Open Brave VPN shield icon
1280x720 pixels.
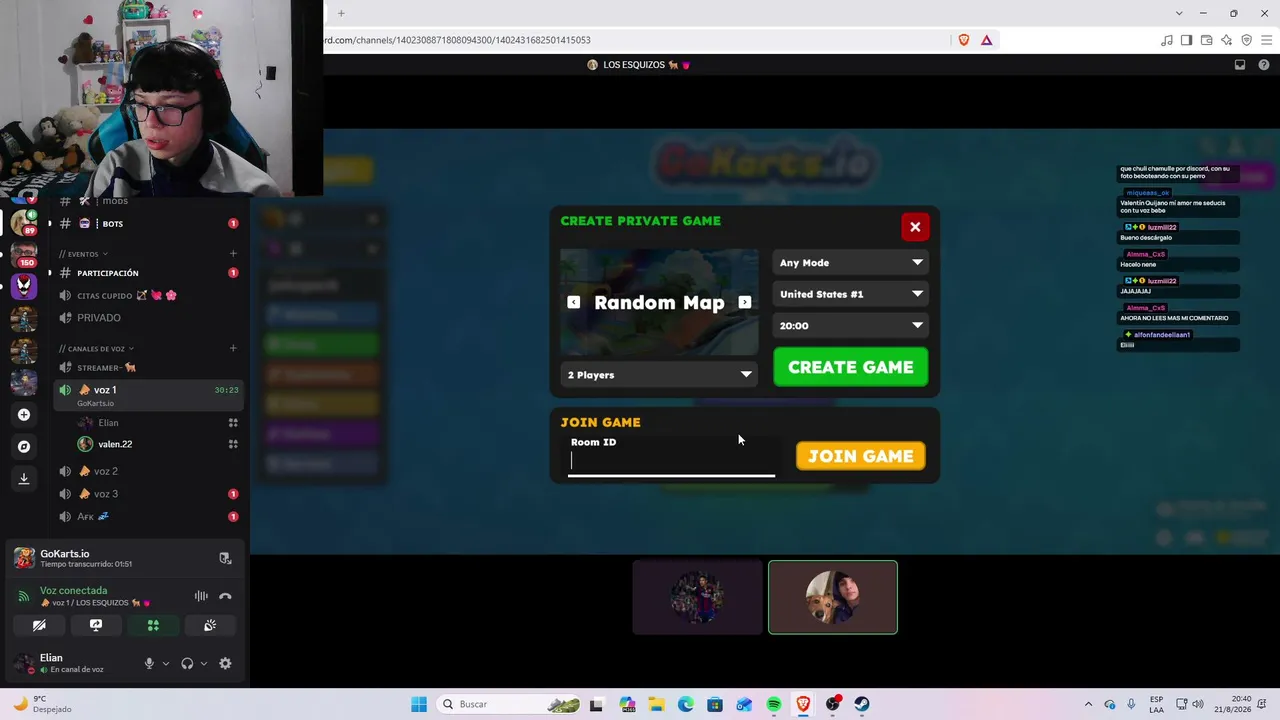(1246, 40)
